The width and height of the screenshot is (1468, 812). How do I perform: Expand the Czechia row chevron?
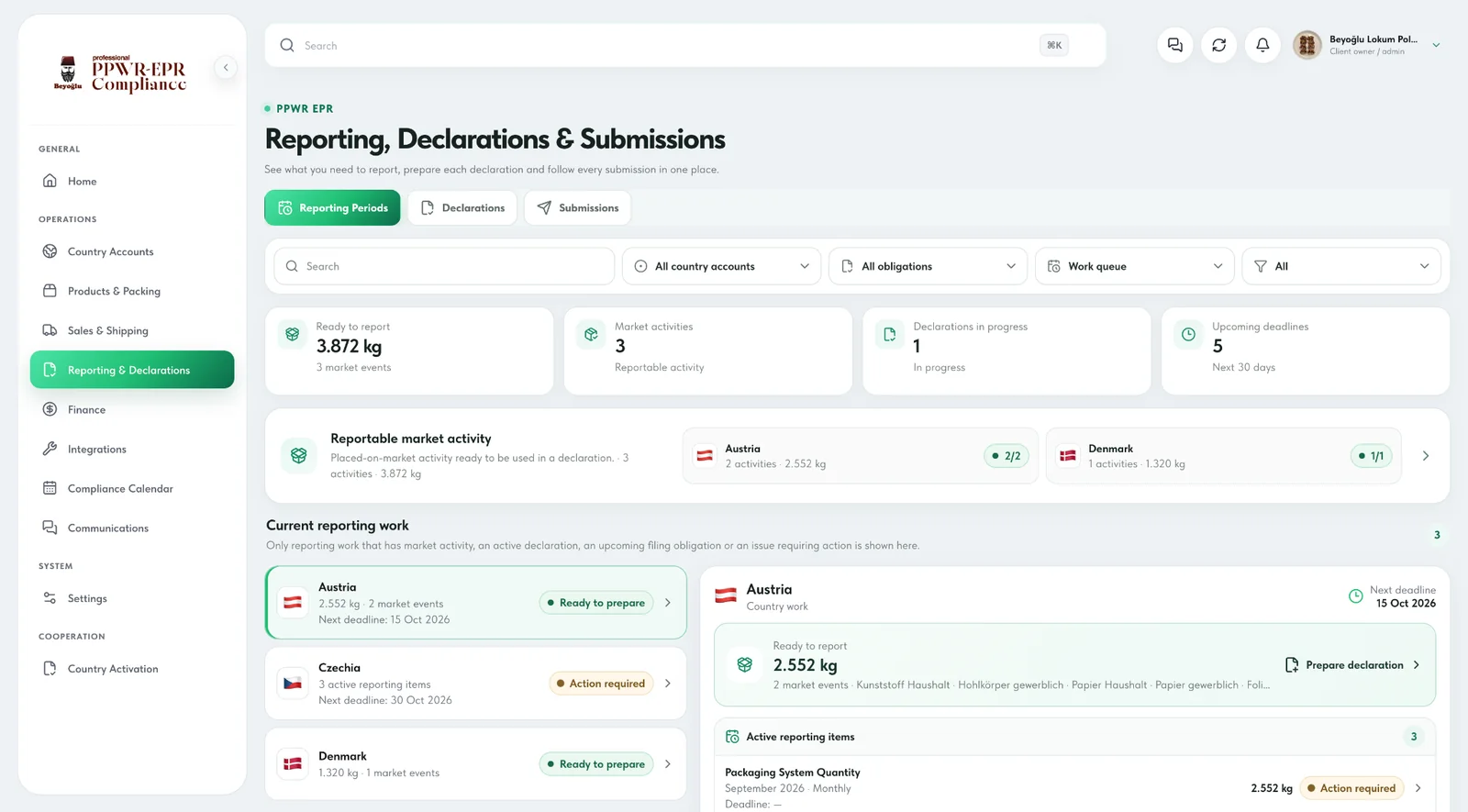[x=668, y=684]
